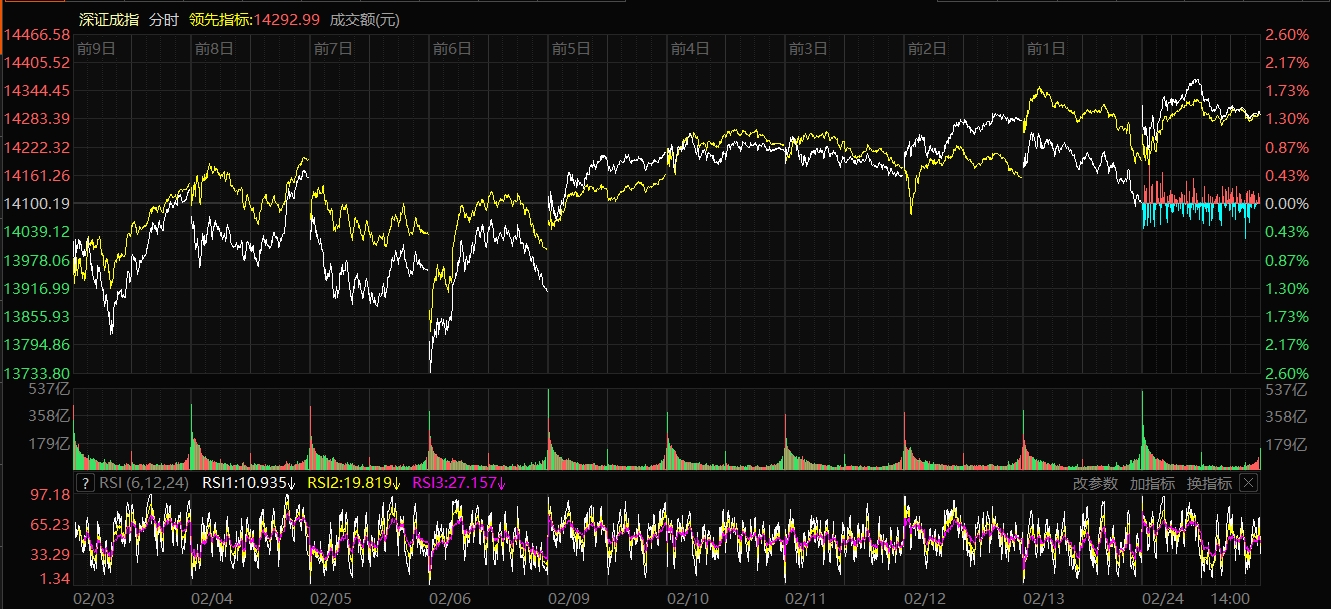Viewport: 1331px width, 609px height.
Task: Click the 成交额(元) label
Action: pyautogui.click(x=364, y=20)
